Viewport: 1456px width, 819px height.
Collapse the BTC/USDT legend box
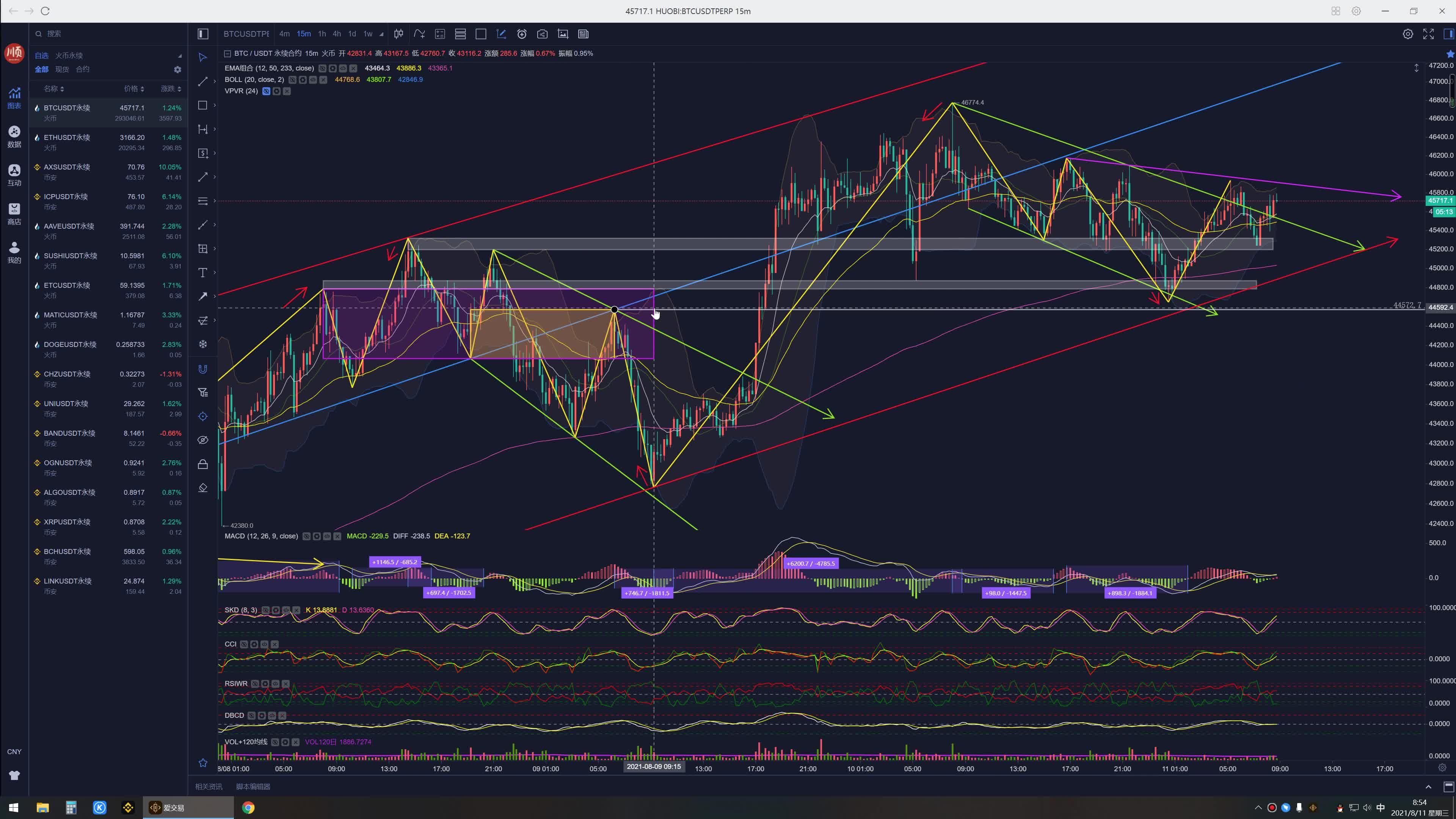click(x=227, y=54)
